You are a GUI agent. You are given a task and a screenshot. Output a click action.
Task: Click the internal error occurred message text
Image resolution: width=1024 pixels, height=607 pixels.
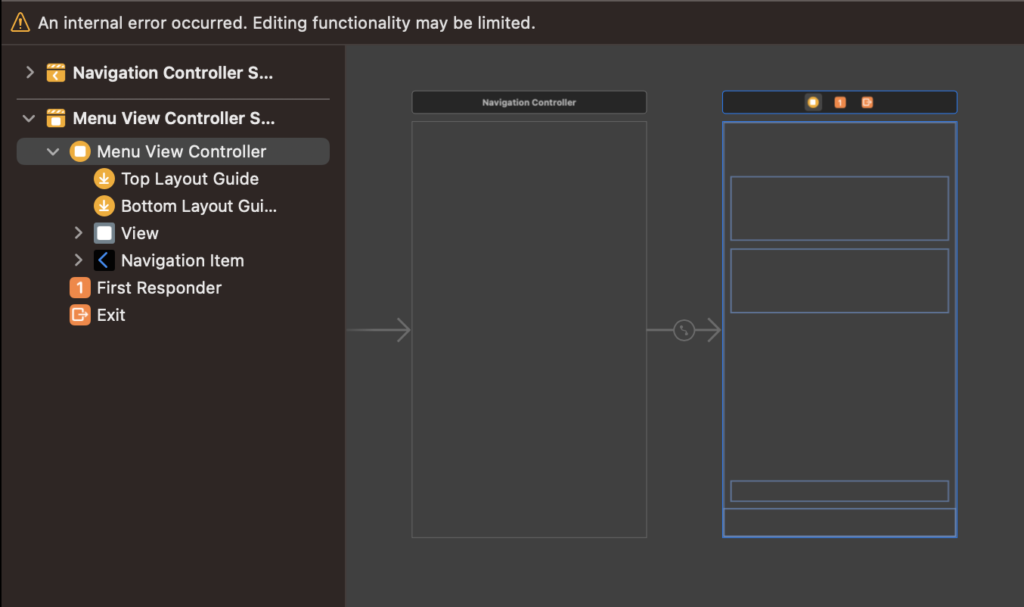click(x=286, y=23)
